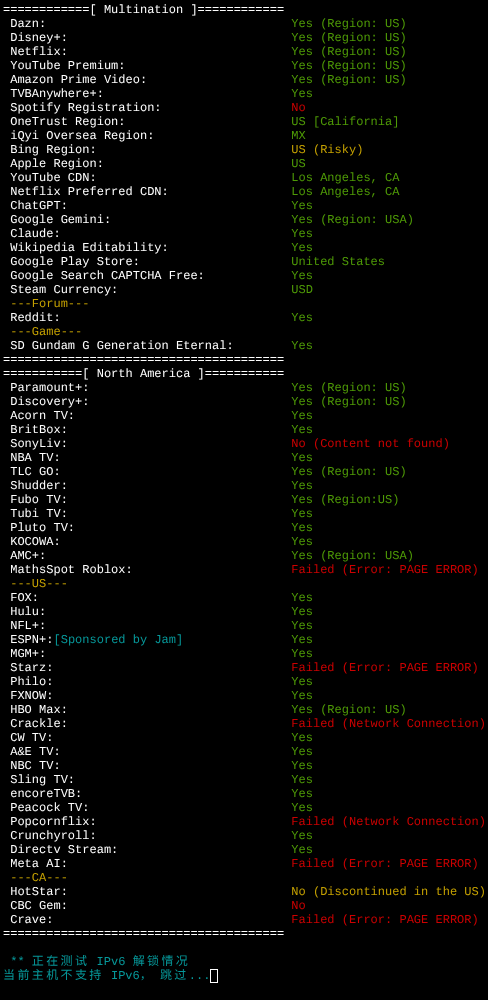The image size is (488, 1000).
Task: Select the Netflix result line
Action: point(208,52)
